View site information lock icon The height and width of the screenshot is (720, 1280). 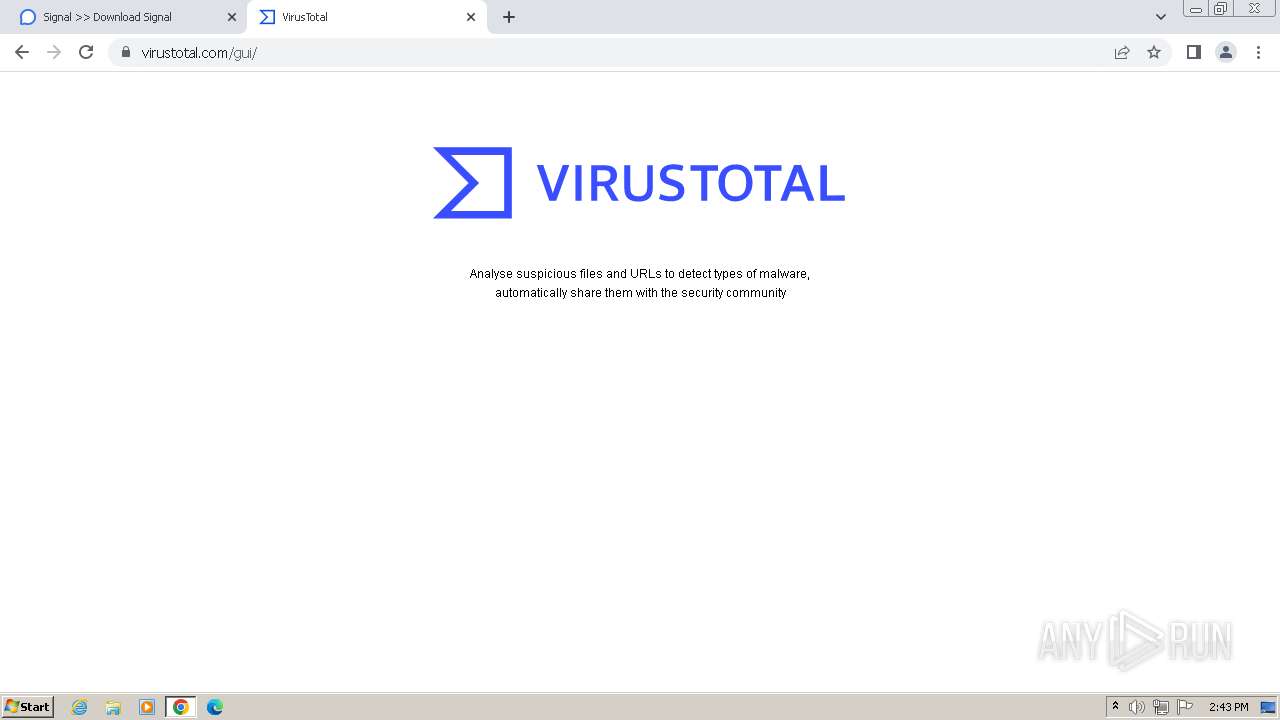coord(126,52)
